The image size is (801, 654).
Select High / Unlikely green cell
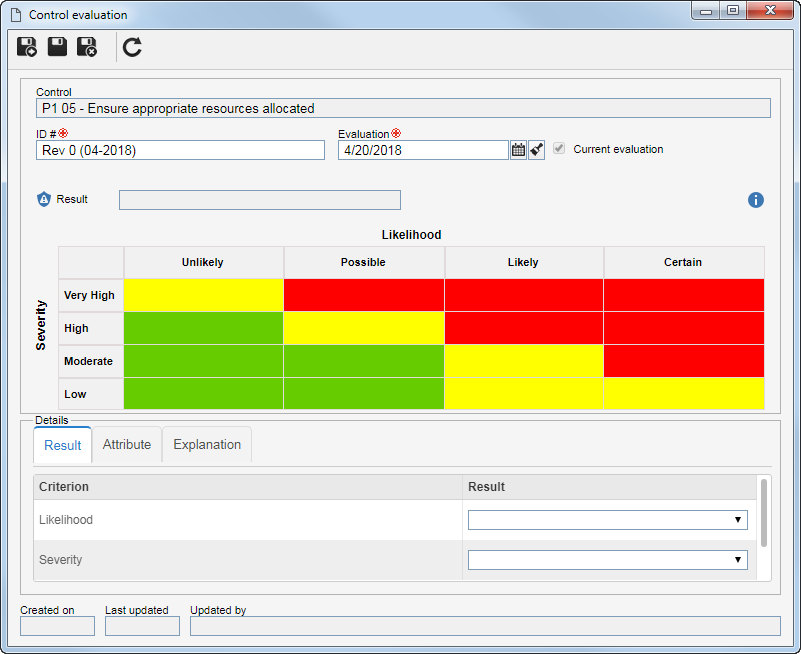(203, 328)
